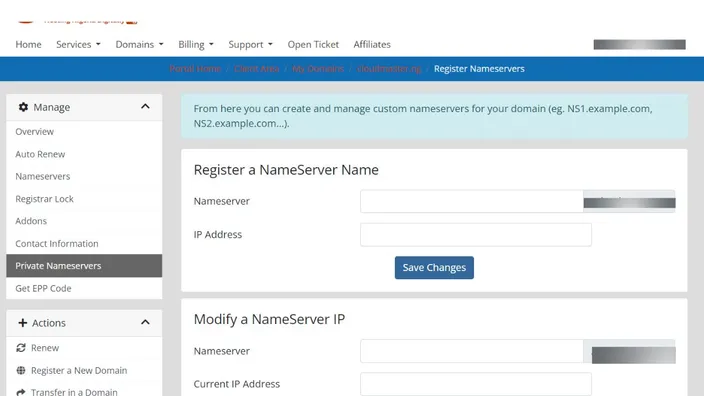
Task: Open the Services dropdown menu
Action: pos(78,44)
